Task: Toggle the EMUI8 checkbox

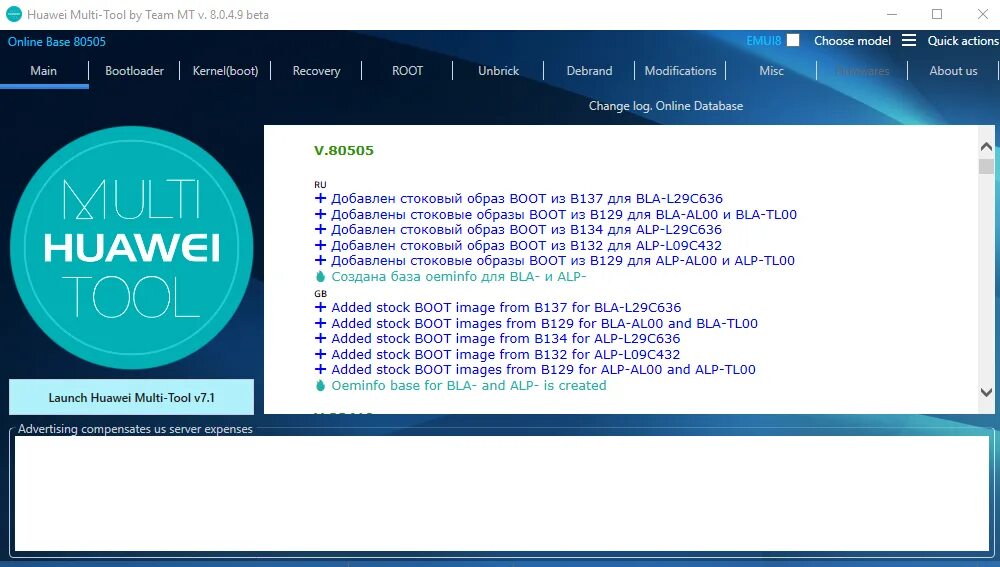Action: coord(793,40)
